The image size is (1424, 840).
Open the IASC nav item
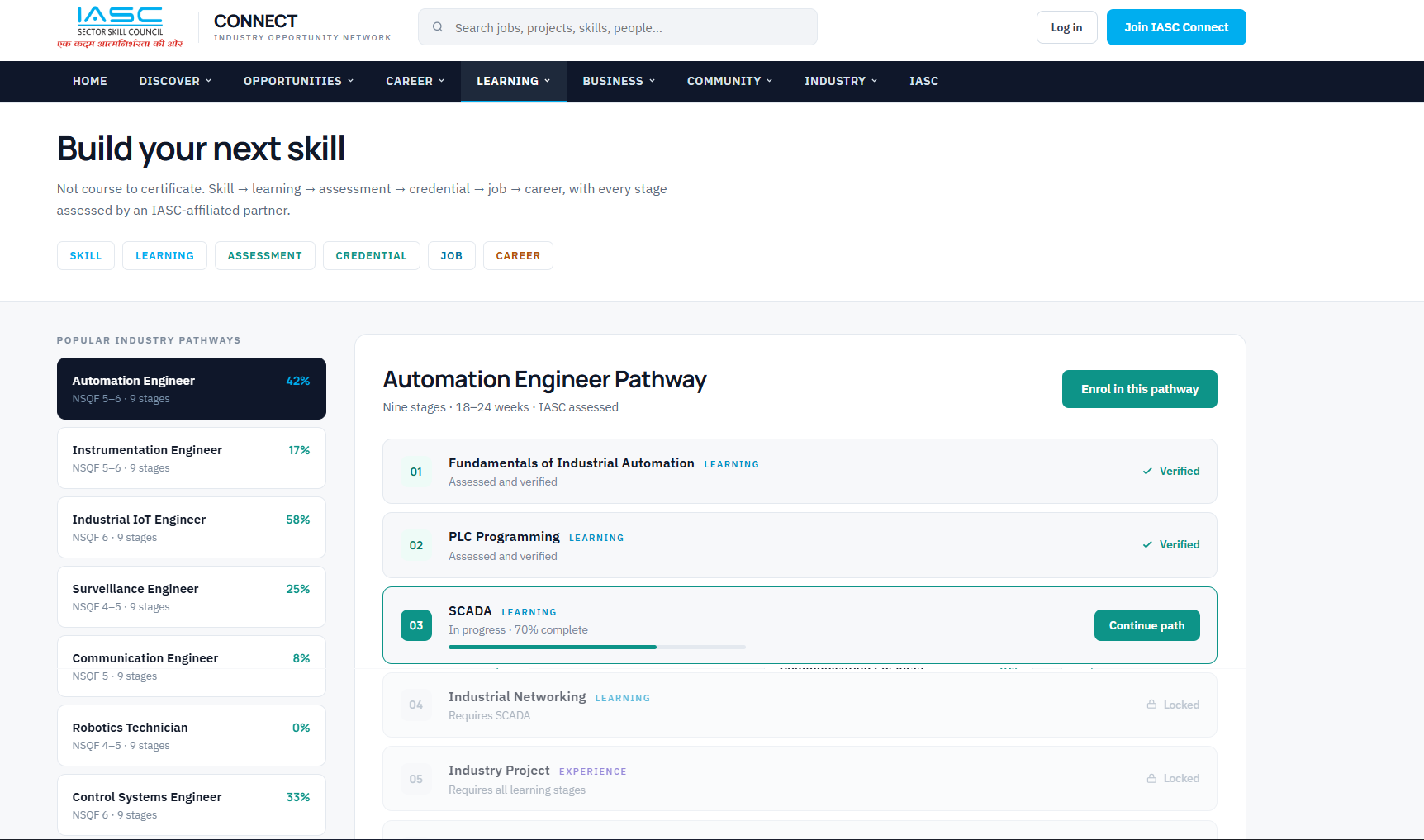[x=924, y=81]
